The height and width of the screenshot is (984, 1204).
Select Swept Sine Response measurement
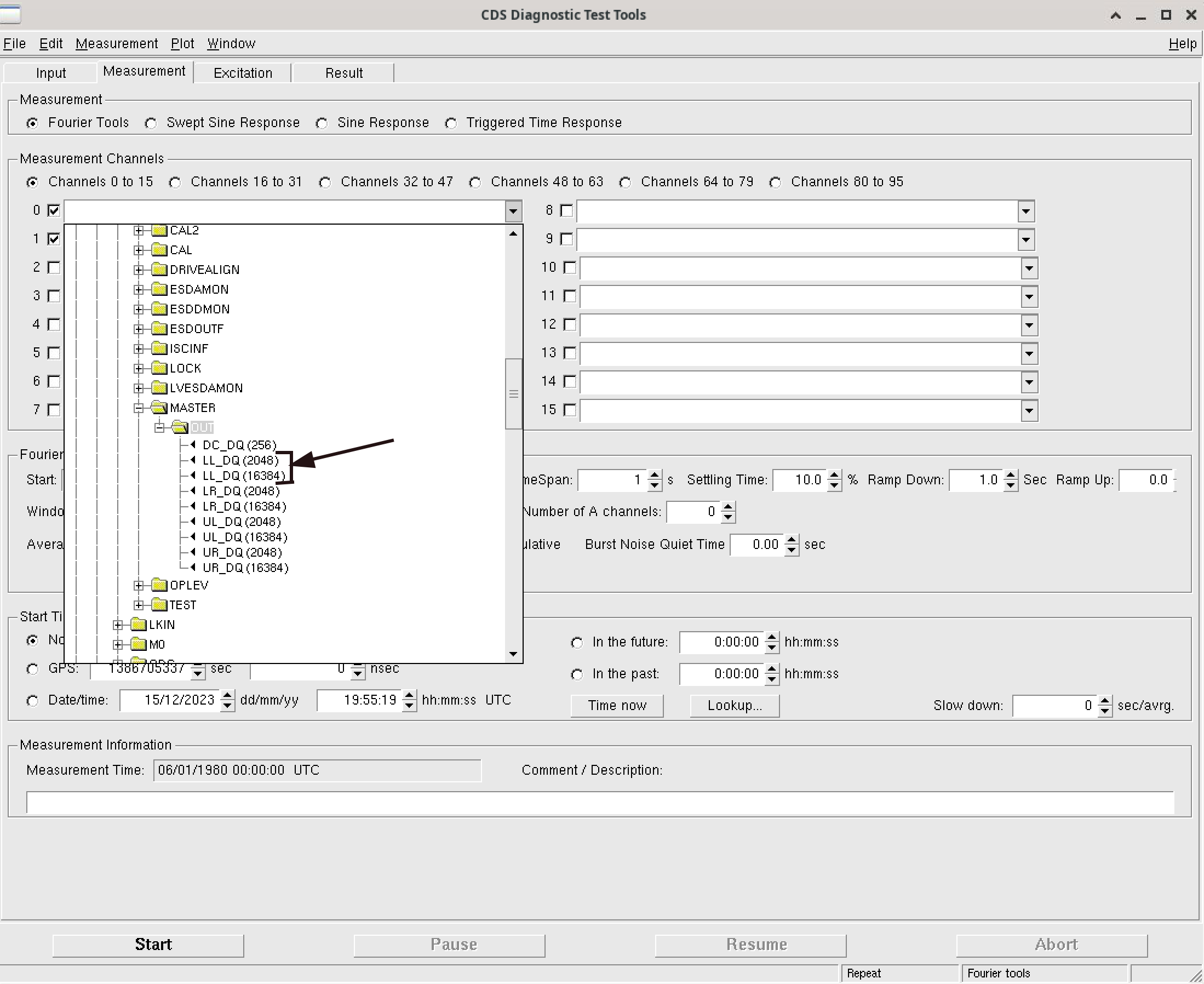click(151, 123)
